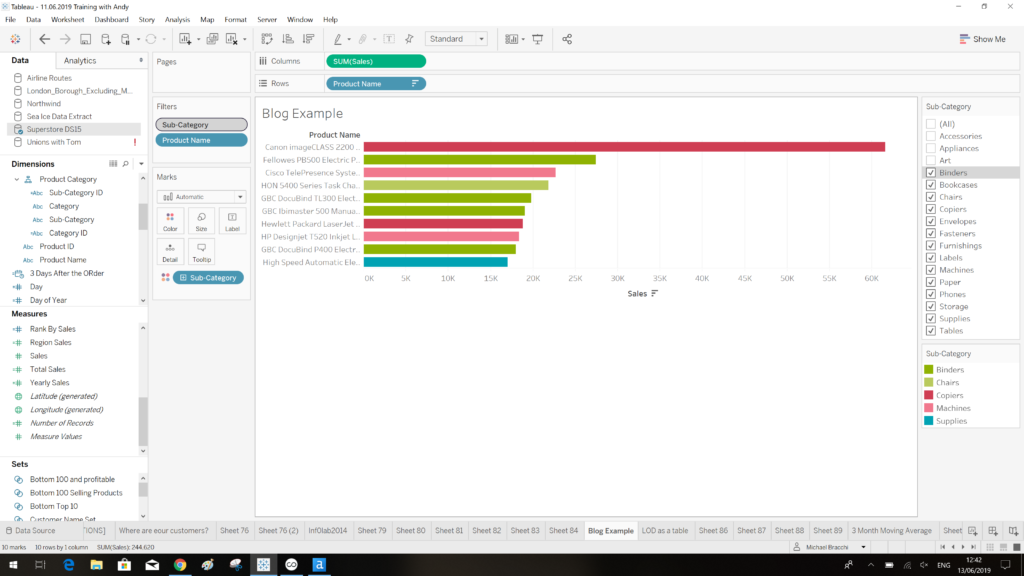
Task: Open the New Worksheet dropdown arrow
Action: 199,39
